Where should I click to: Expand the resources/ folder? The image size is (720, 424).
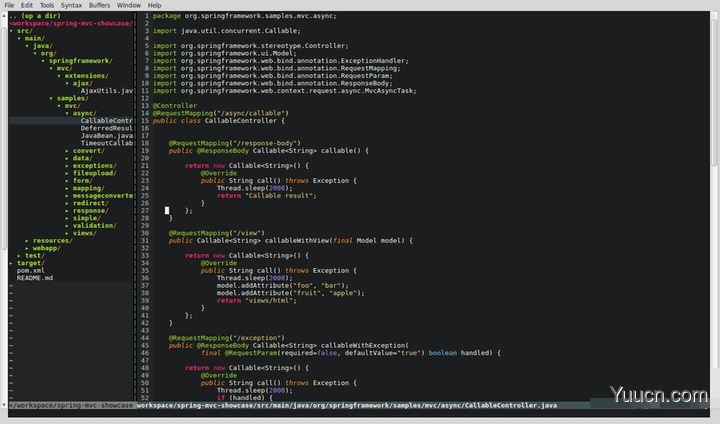coord(49,241)
